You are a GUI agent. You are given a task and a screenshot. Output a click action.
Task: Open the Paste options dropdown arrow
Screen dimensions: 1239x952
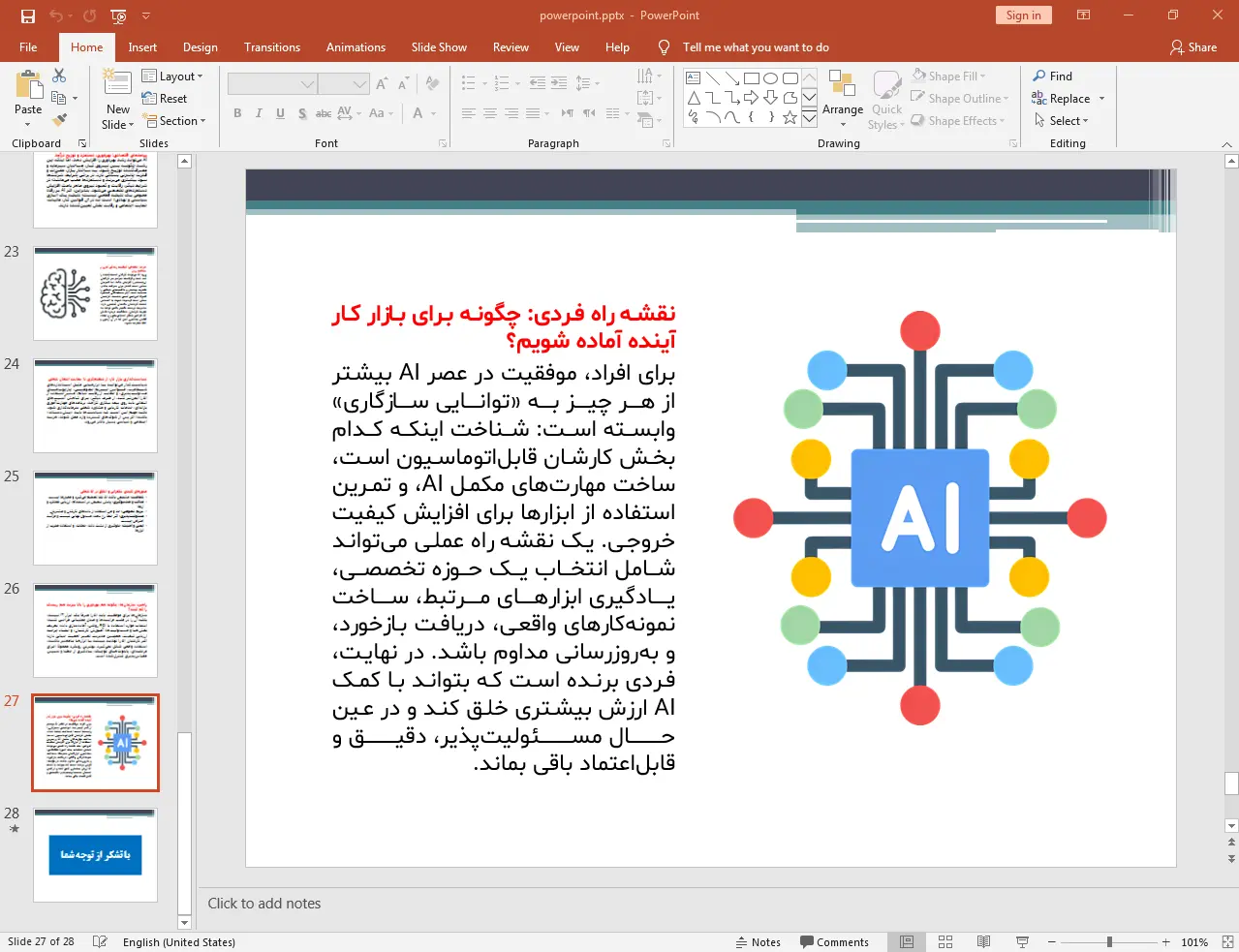coord(28,125)
